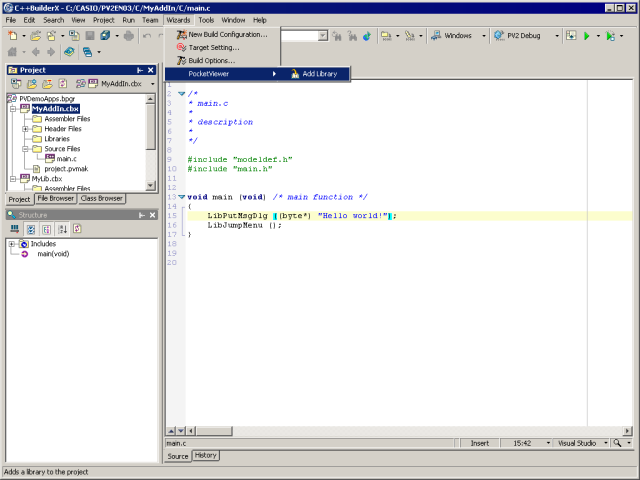Choose Add Library from PocketViewer submenu

point(314,74)
